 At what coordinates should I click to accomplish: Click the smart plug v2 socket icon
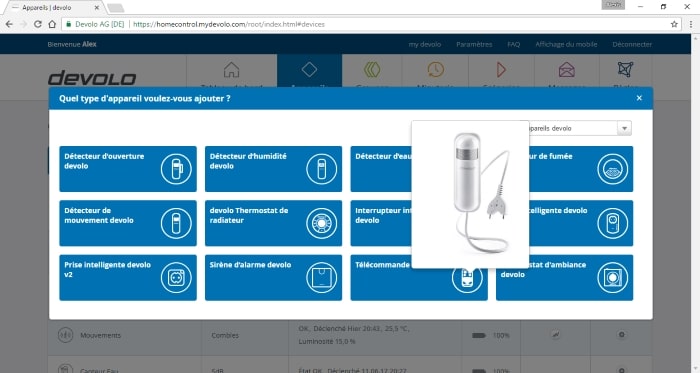point(176,278)
